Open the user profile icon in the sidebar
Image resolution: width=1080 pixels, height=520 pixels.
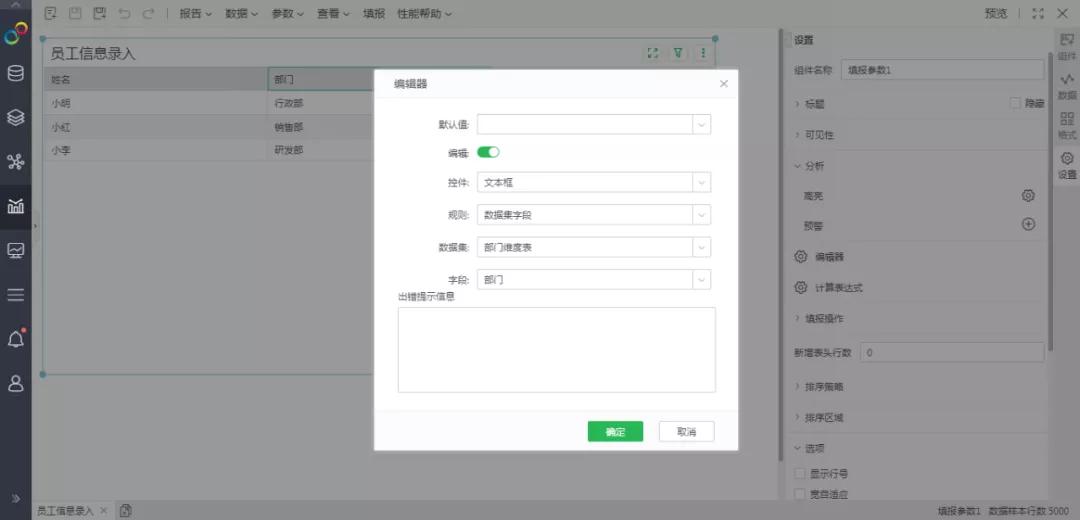[15, 384]
